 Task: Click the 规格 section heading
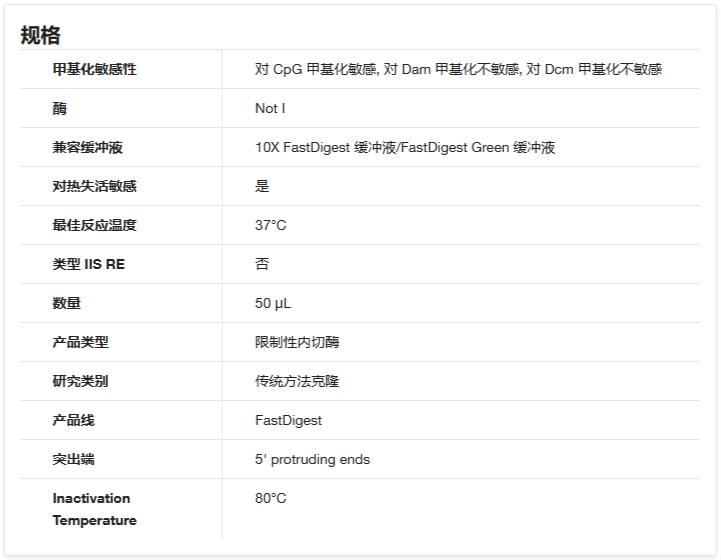point(41,35)
